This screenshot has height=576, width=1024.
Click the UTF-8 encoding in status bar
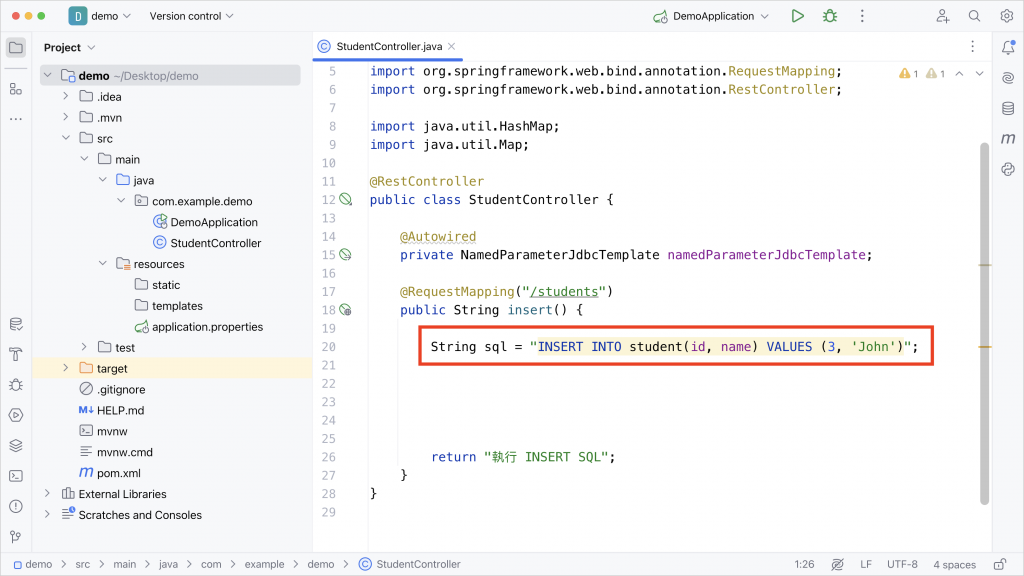[x=902, y=564]
